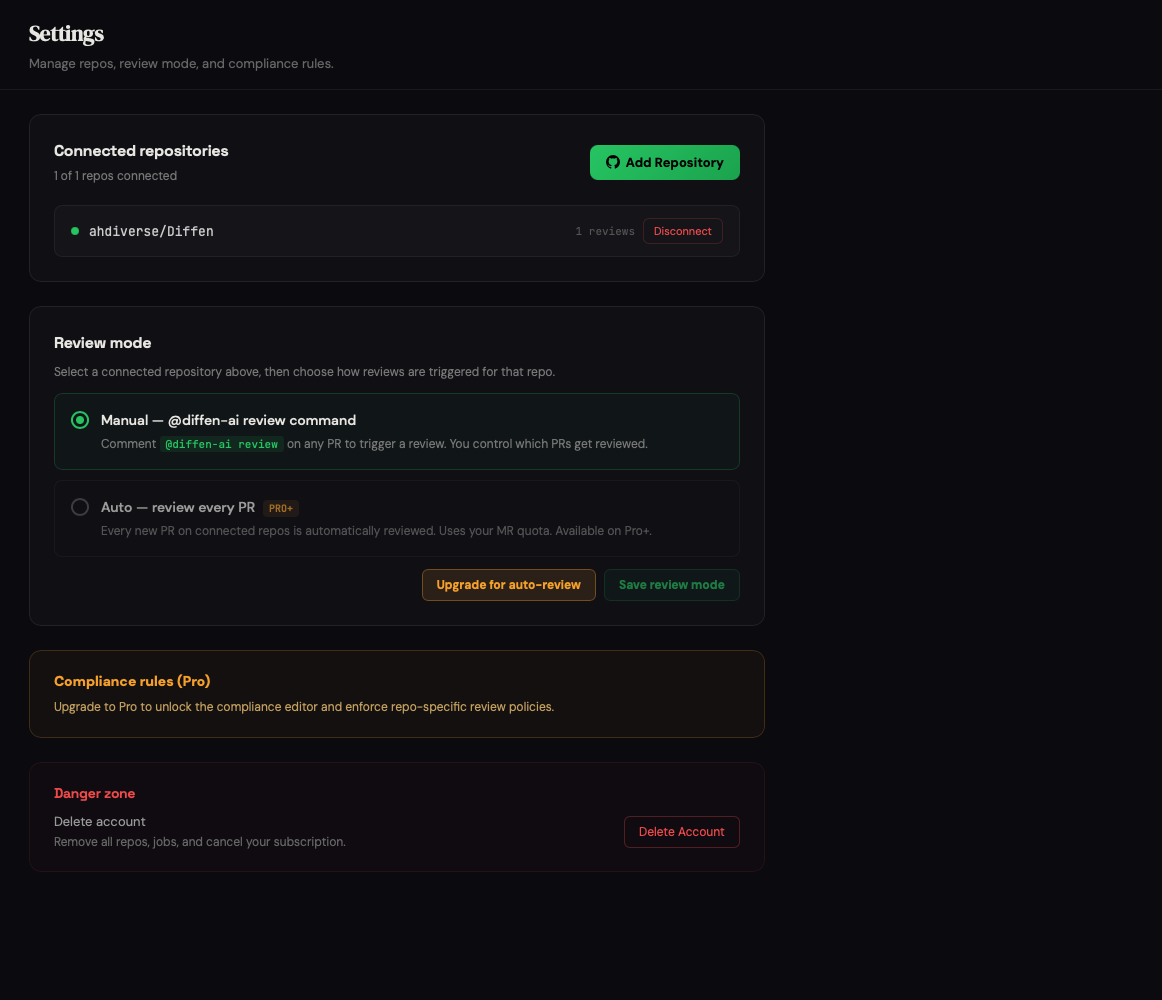Viewport: 1162px width, 1000px height.
Task: Click the 1 reviews counter
Action: click(605, 231)
